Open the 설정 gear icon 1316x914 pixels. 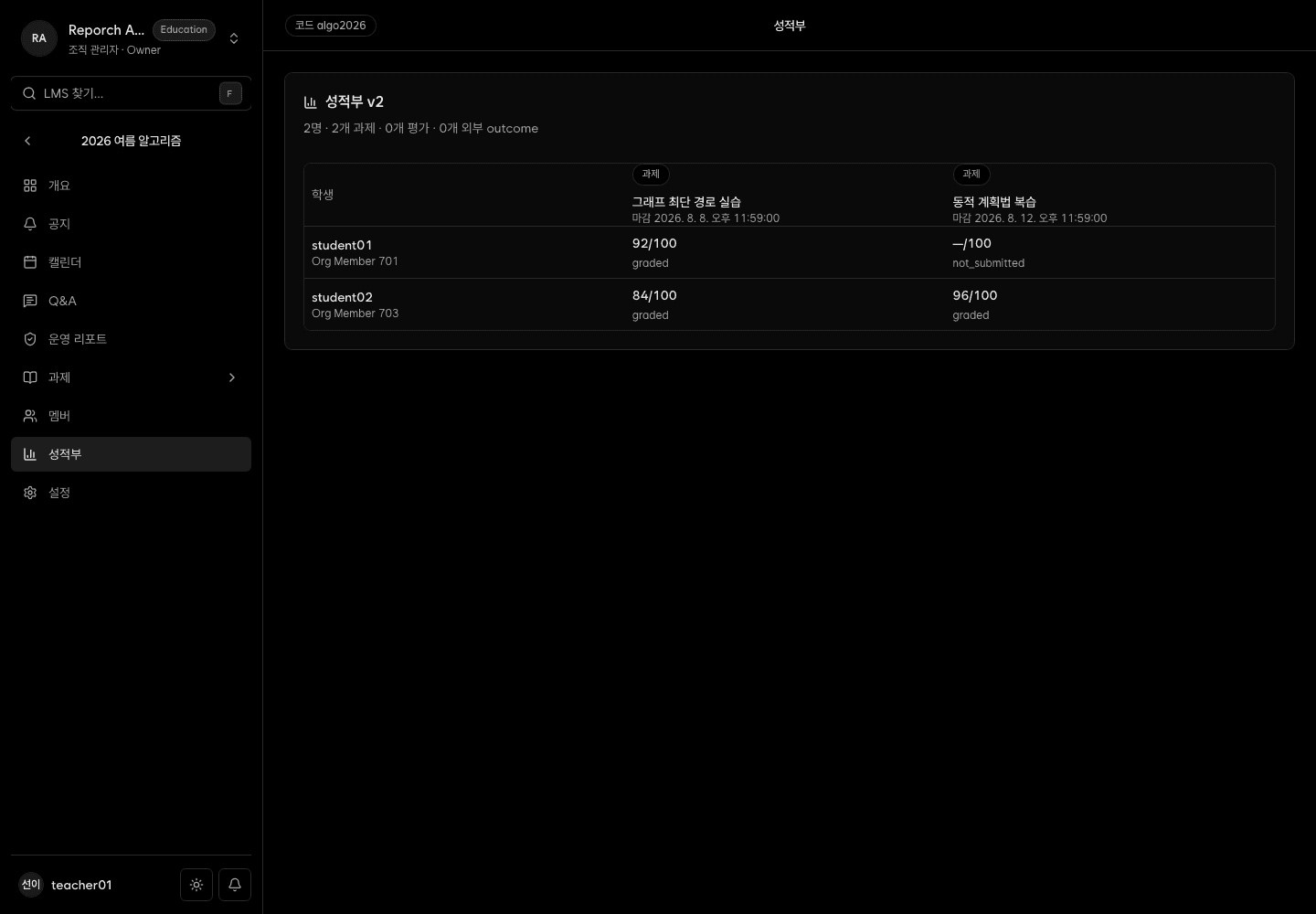point(30,493)
